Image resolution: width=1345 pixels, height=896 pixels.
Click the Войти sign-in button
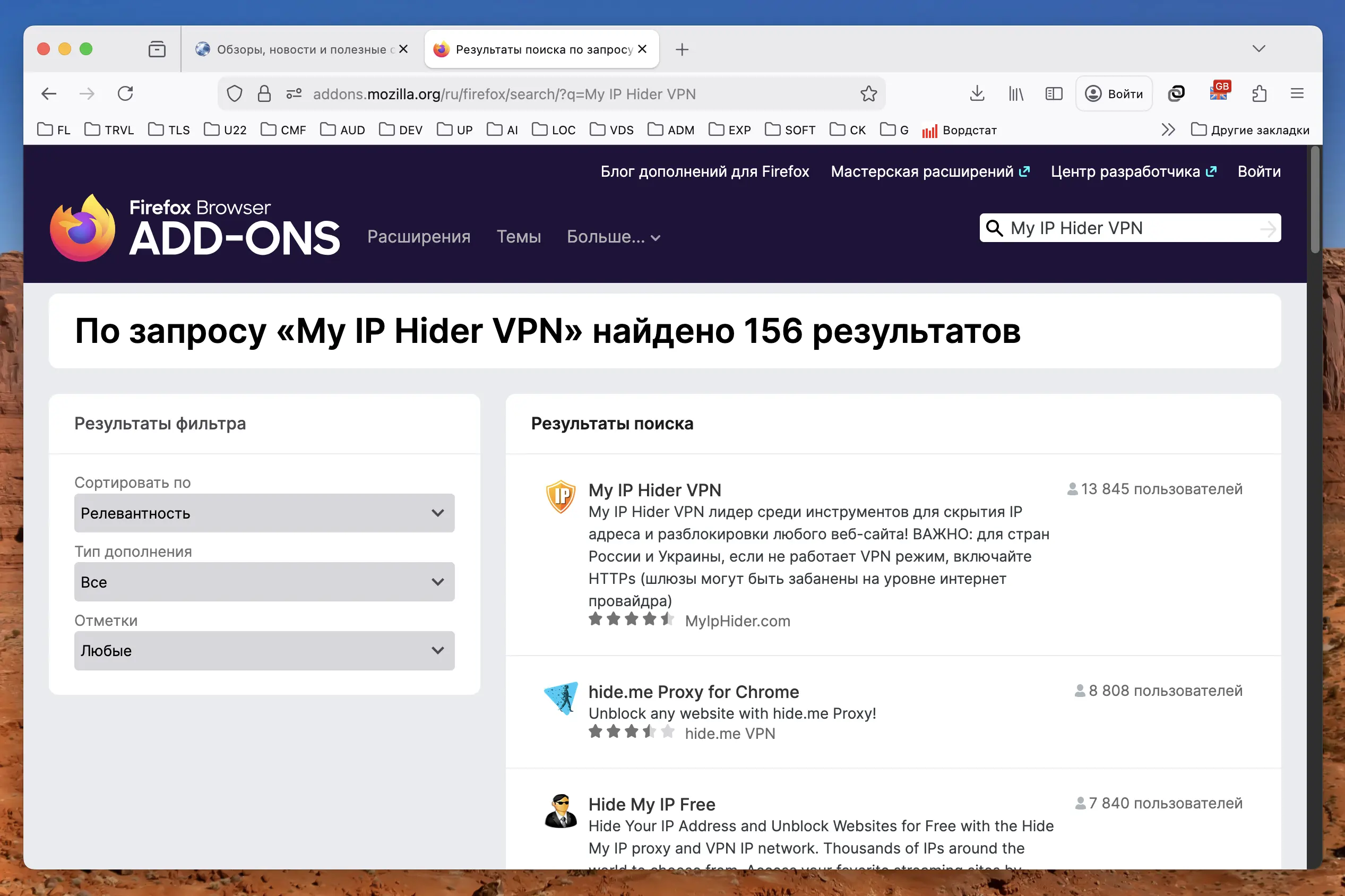(x=1113, y=93)
